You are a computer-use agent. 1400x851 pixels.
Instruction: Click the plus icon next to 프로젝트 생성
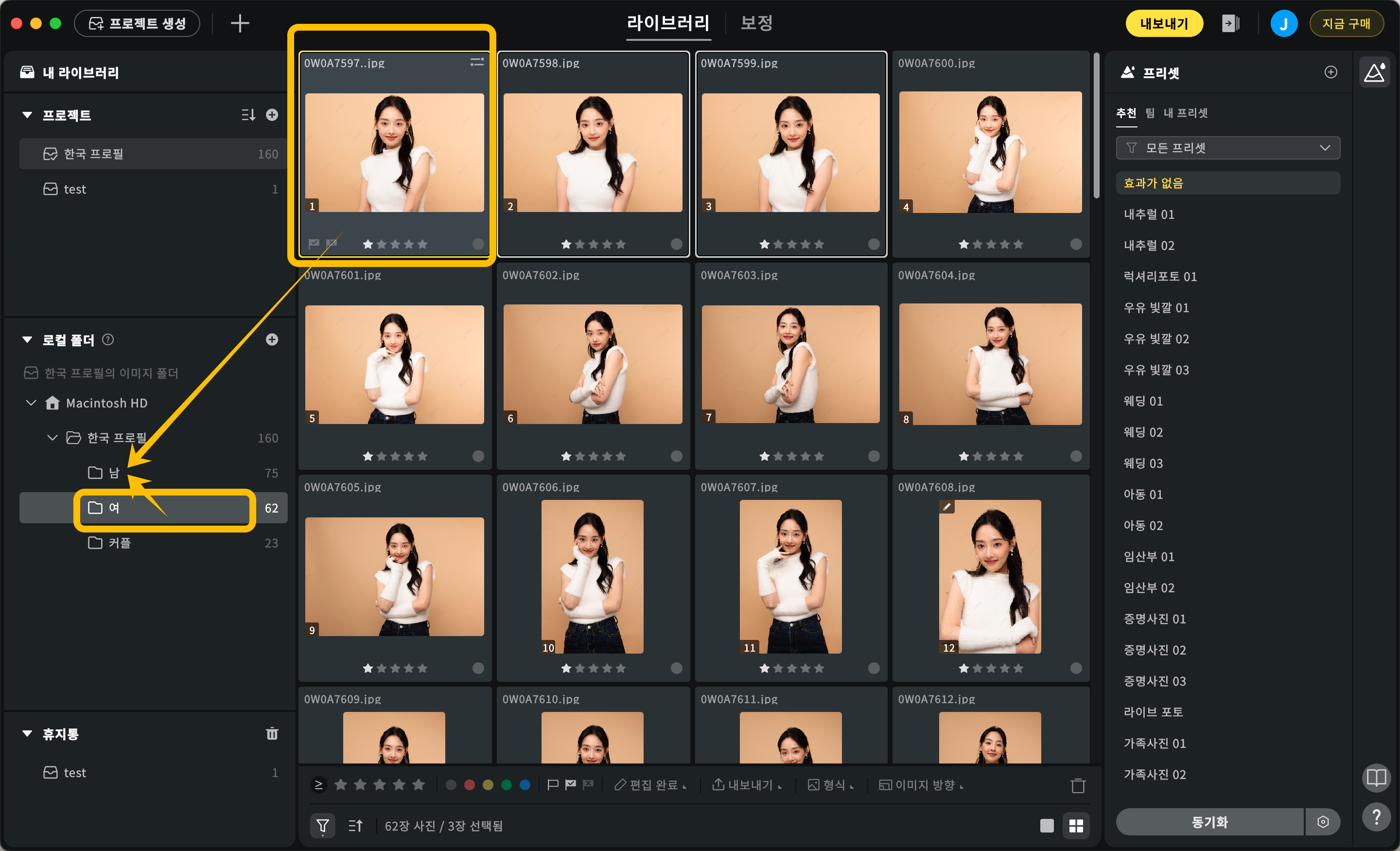240,23
